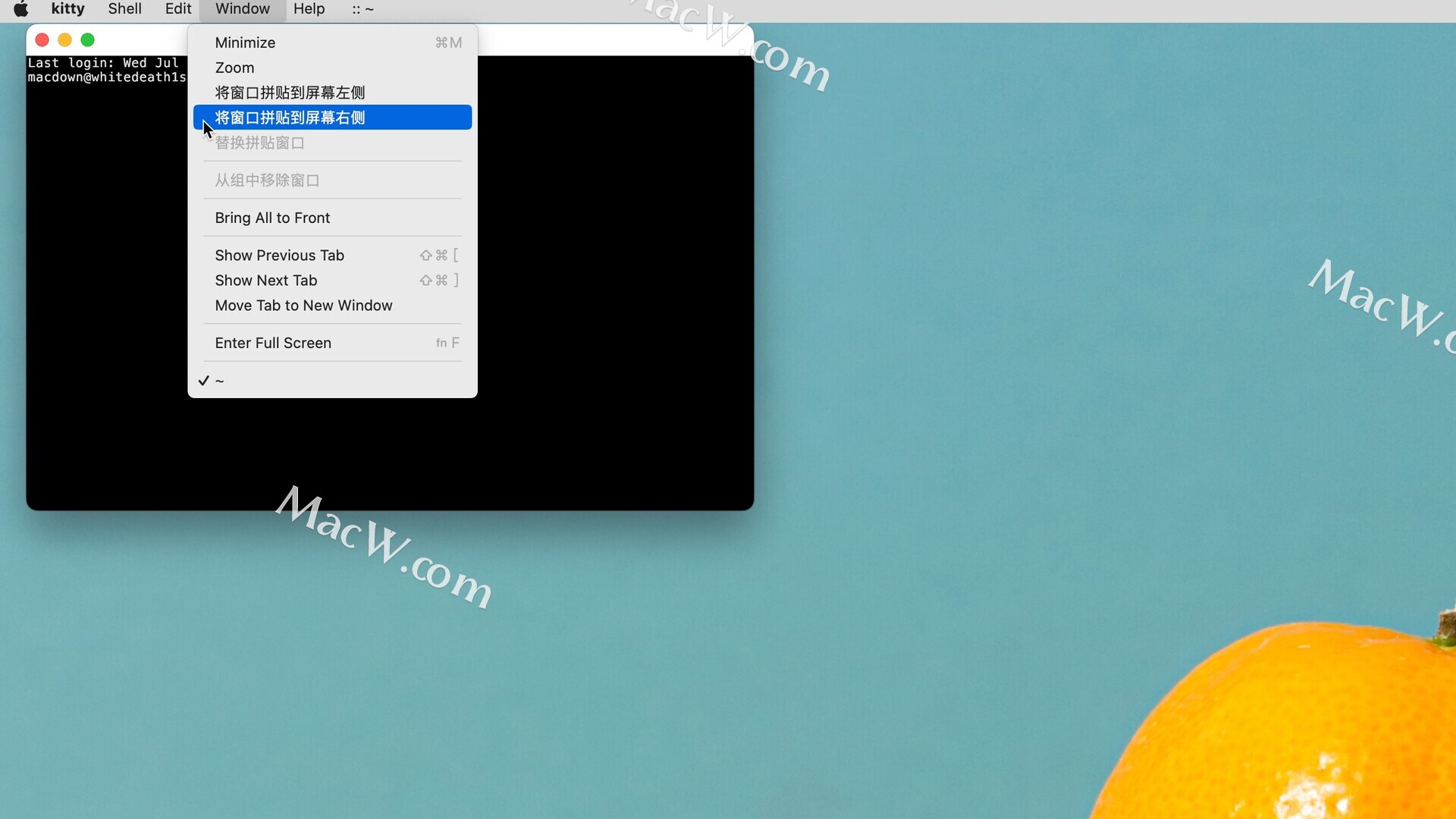Open the Edit menu
1456x819 pixels.
tap(178, 9)
